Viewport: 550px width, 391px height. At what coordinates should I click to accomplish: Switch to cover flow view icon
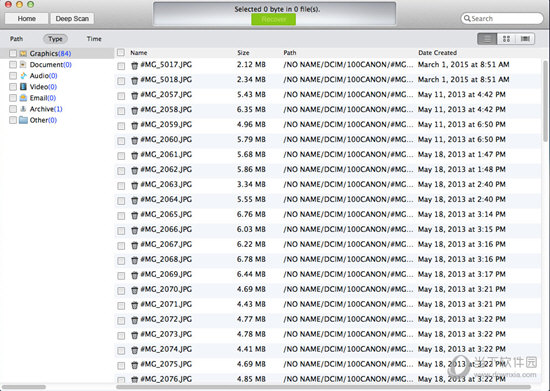pos(525,39)
